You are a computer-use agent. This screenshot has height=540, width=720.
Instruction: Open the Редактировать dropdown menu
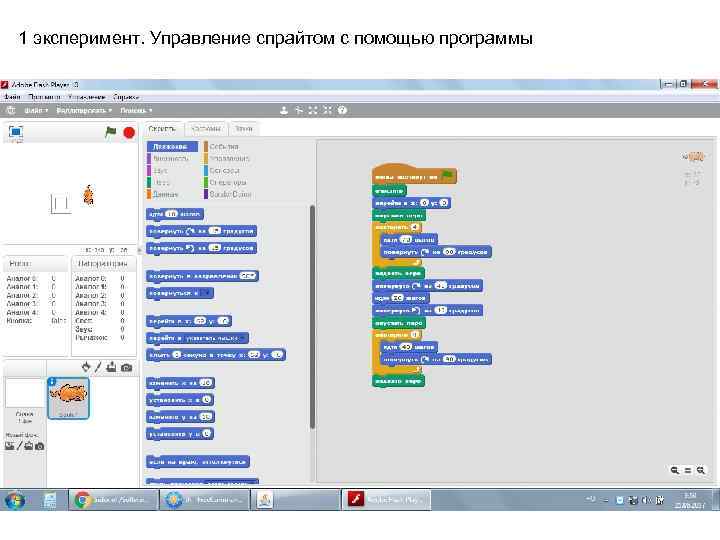84,110
